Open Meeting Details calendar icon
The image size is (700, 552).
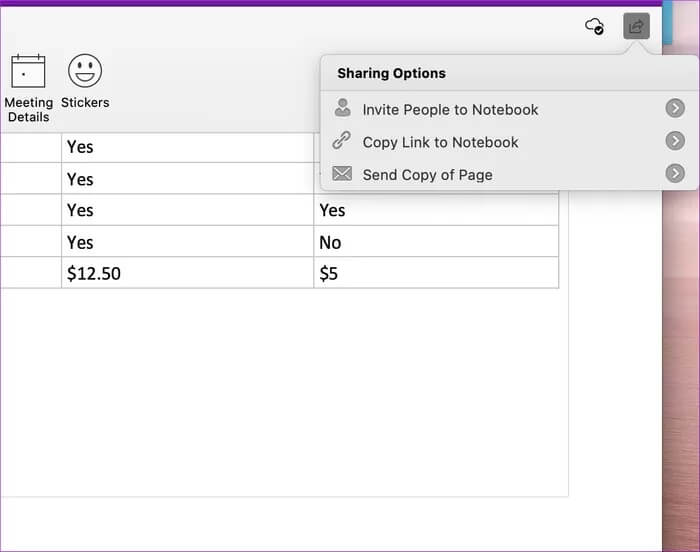(28, 72)
